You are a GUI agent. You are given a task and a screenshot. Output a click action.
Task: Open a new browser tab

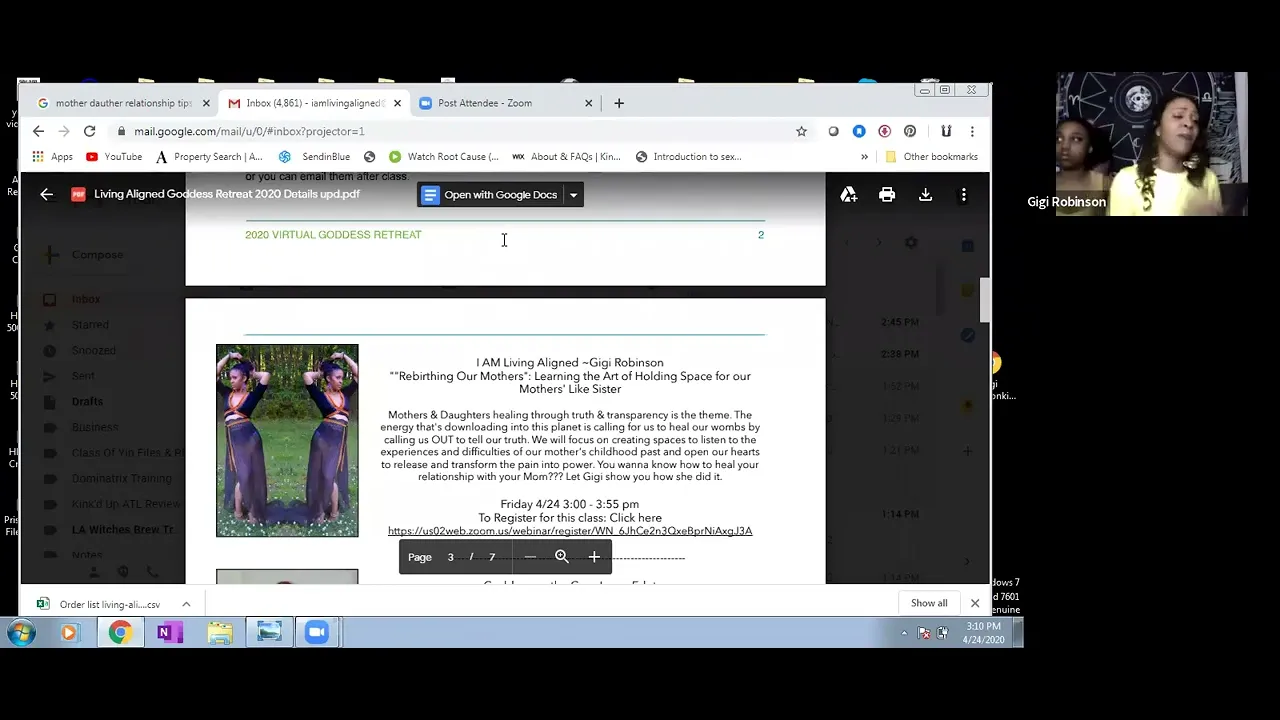[619, 103]
